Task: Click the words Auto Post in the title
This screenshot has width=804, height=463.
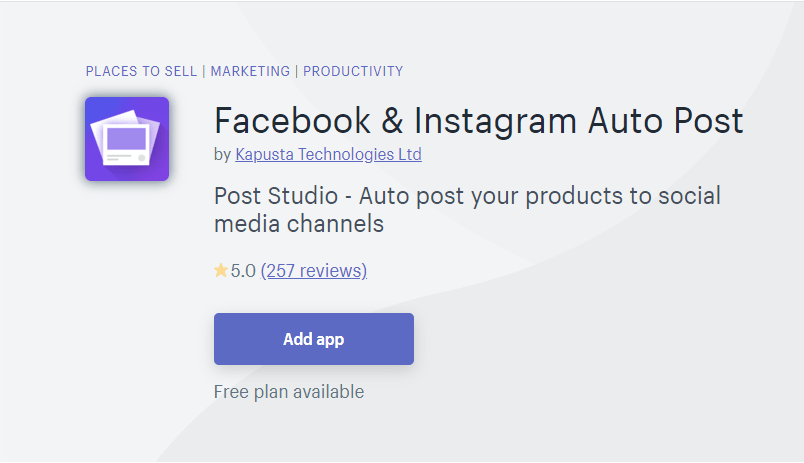Action: tap(666, 121)
